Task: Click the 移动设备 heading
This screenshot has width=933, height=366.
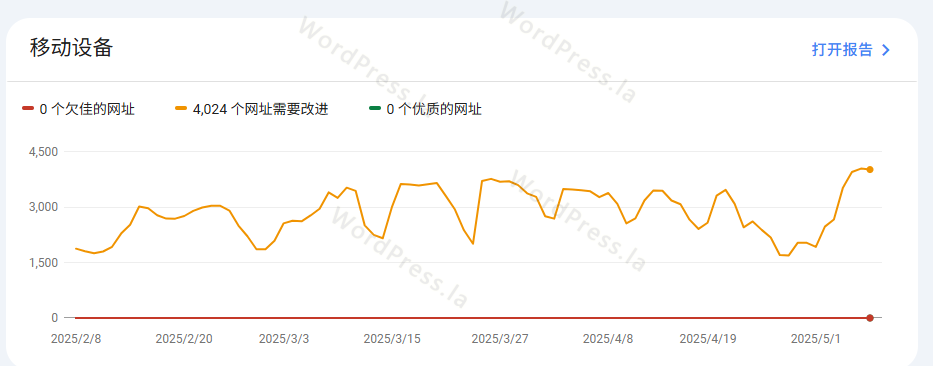Action: pyautogui.click(x=71, y=47)
